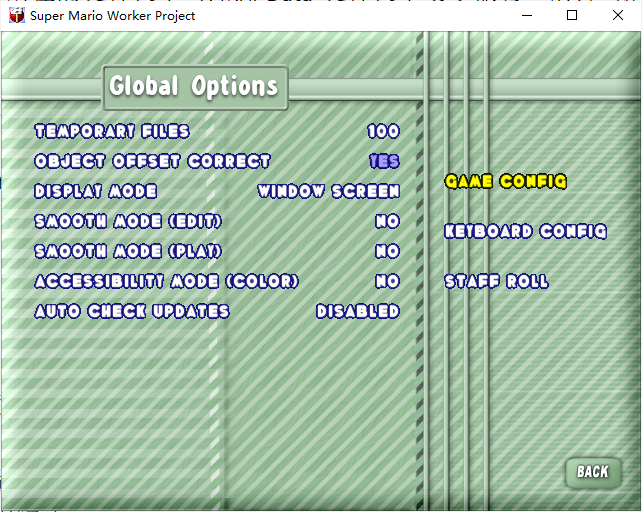Toggle Smooth Mode (Play) NO value
This screenshot has width=642, height=512.
pyautogui.click(x=387, y=251)
